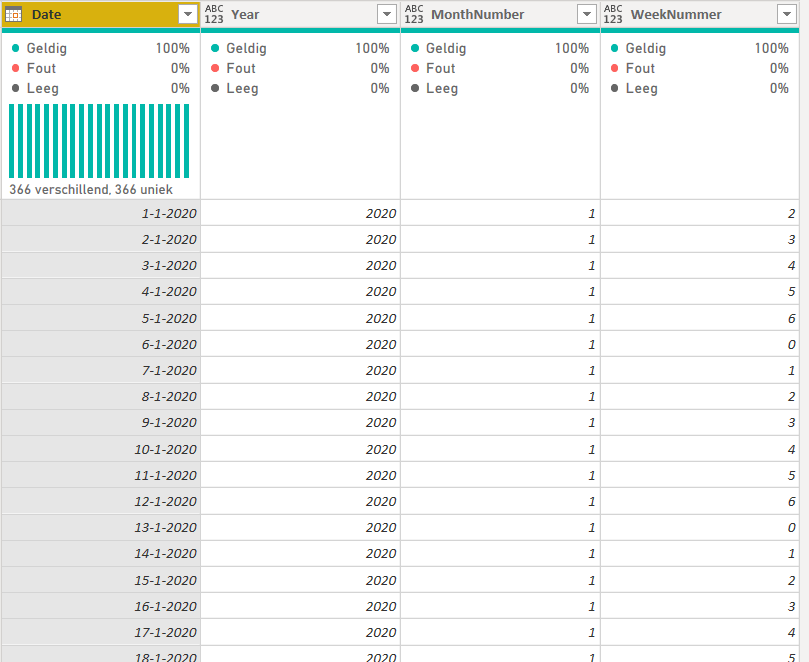The width and height of the screenshot is (809, 662).
Task: Select the date cell 6-1-2020
Action: coord(101,344)
